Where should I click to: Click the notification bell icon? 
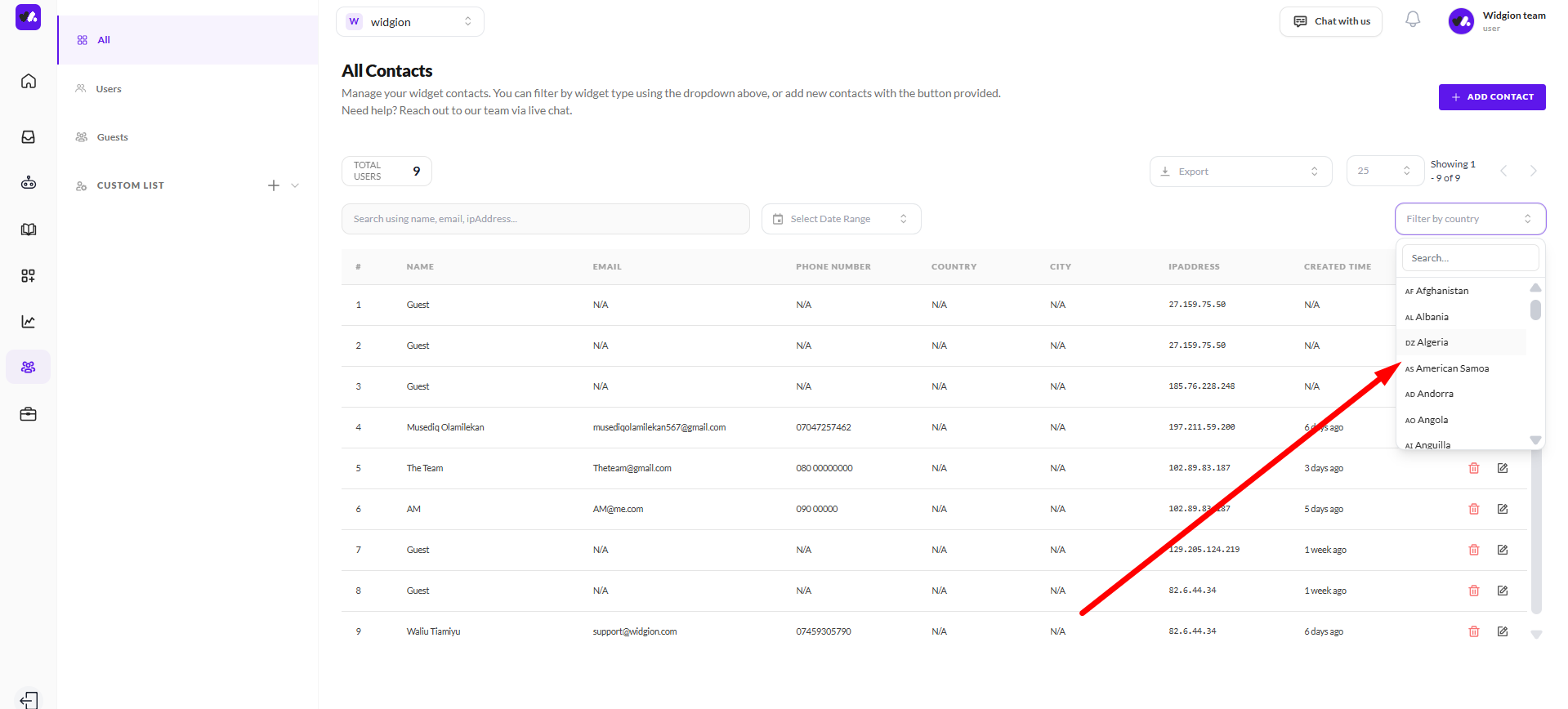[x=1413, y=20]
